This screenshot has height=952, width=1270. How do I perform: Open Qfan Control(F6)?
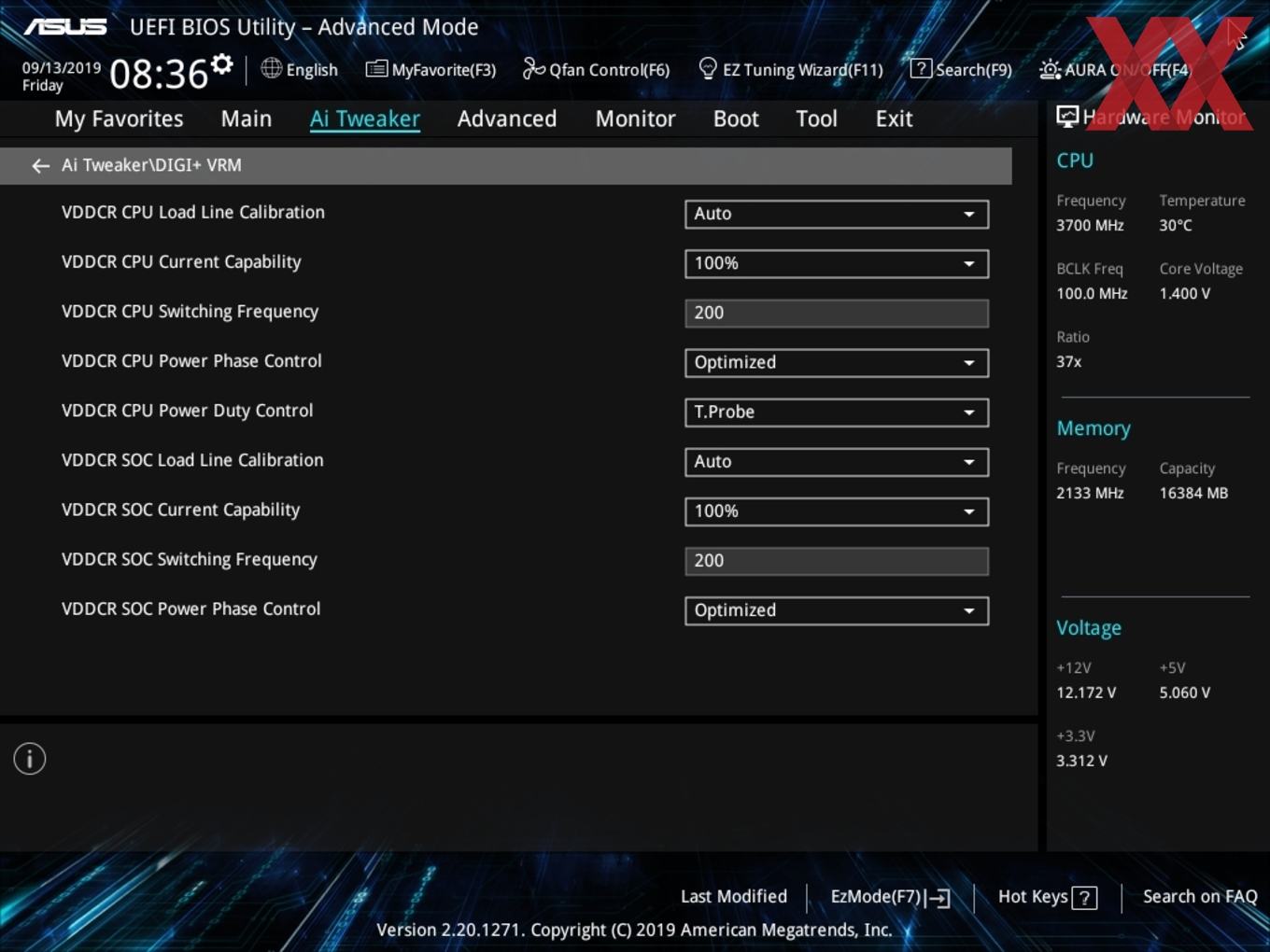(x=596, y=69)
